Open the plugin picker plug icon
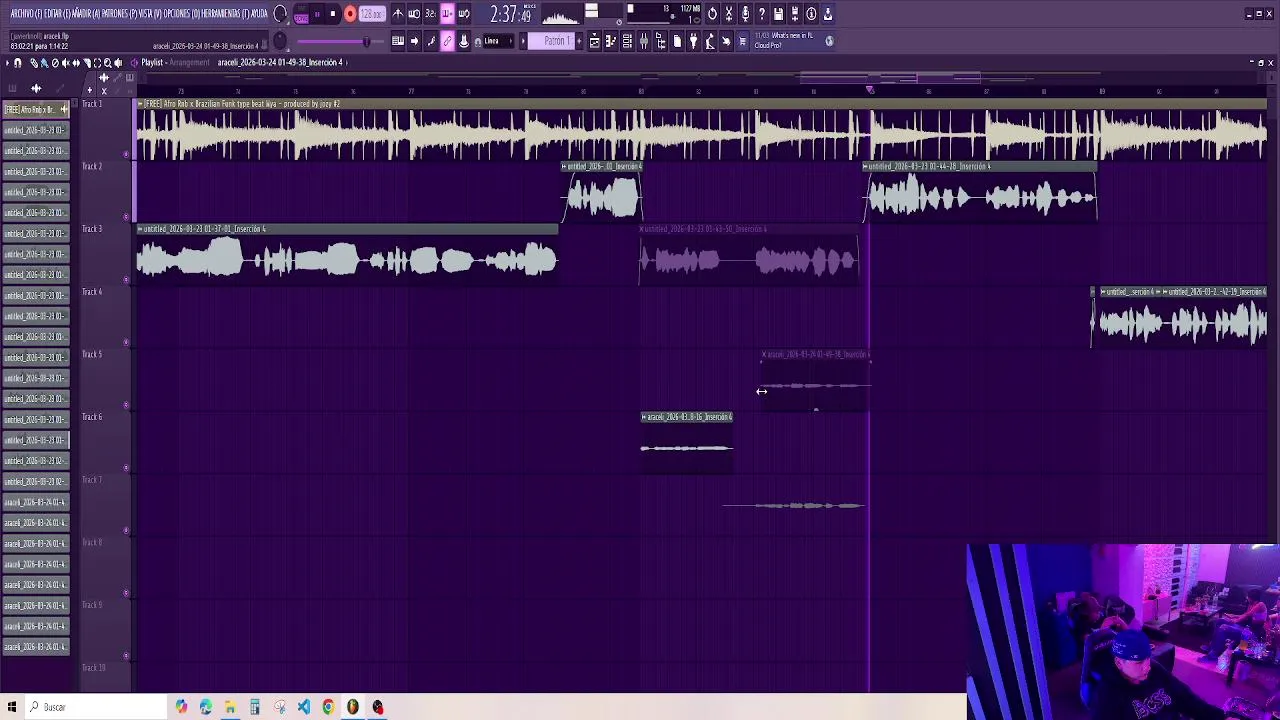 tap(693, 41)
